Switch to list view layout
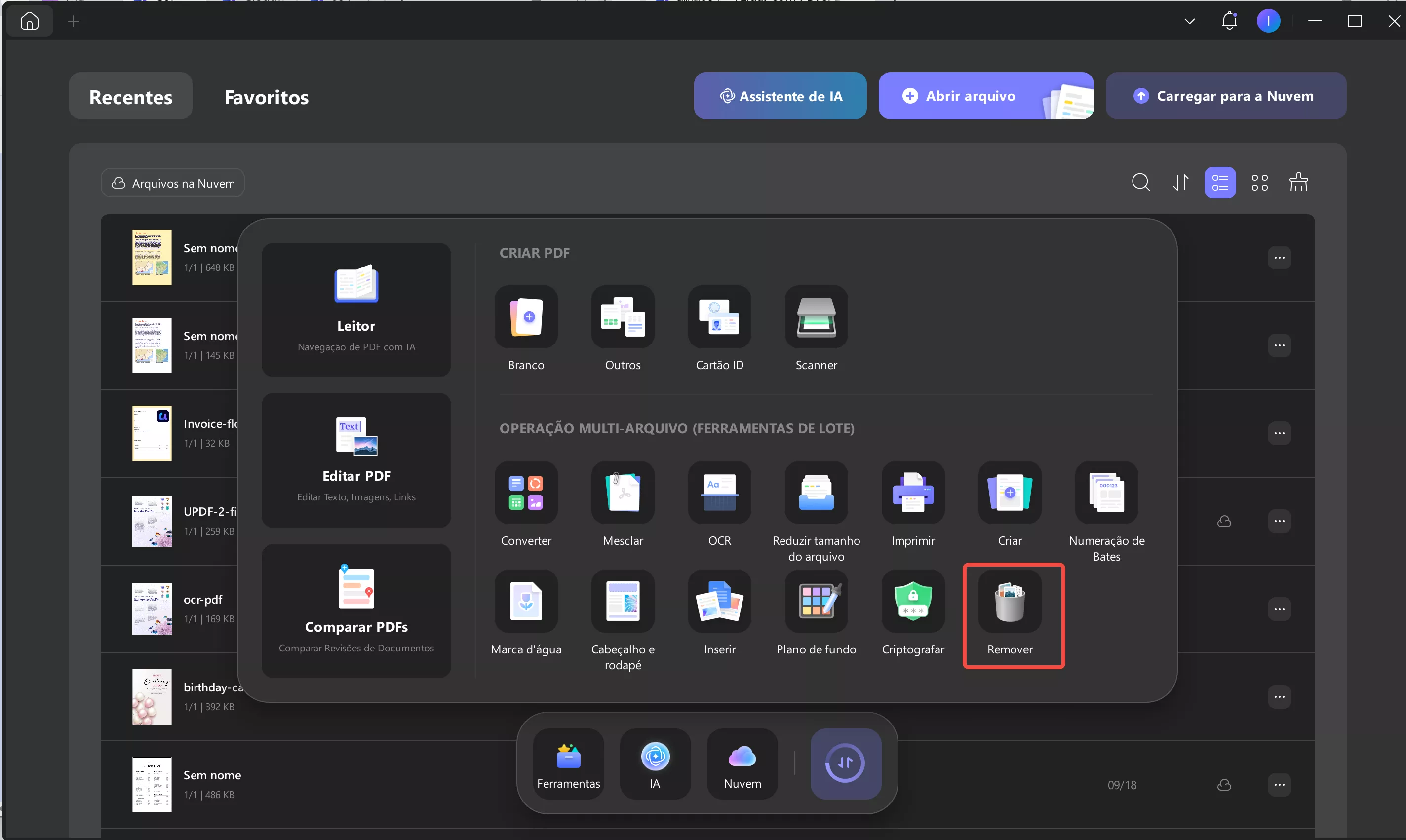This screenshot has width=1406, height=840. pyautogui.click(x=1220, y=183)
